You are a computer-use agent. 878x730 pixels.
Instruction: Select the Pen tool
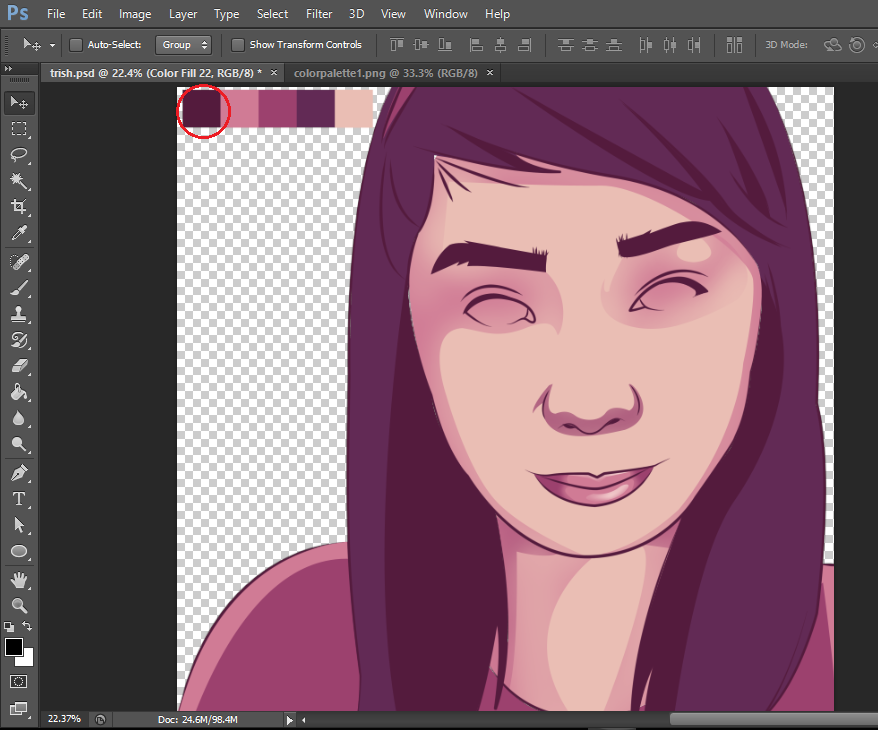(19, 472)
